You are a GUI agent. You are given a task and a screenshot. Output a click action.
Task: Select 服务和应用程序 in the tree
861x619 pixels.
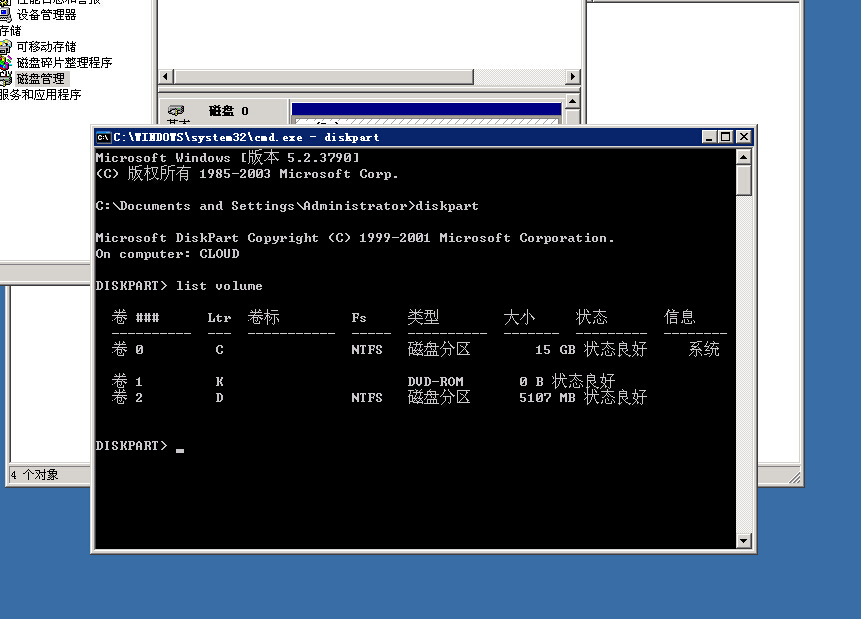(x=41, y=94)
